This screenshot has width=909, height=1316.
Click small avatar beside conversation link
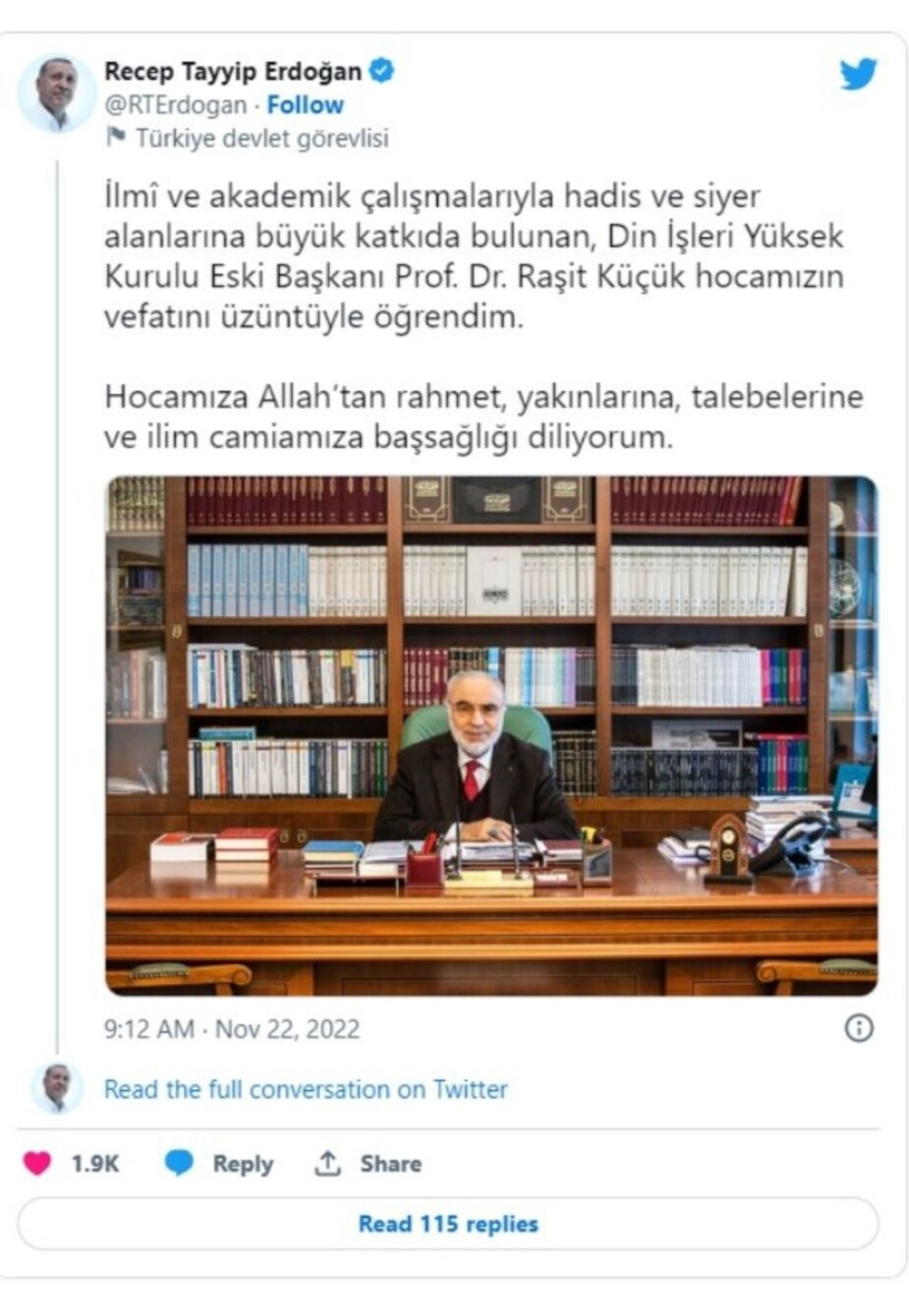[56, 1088]
